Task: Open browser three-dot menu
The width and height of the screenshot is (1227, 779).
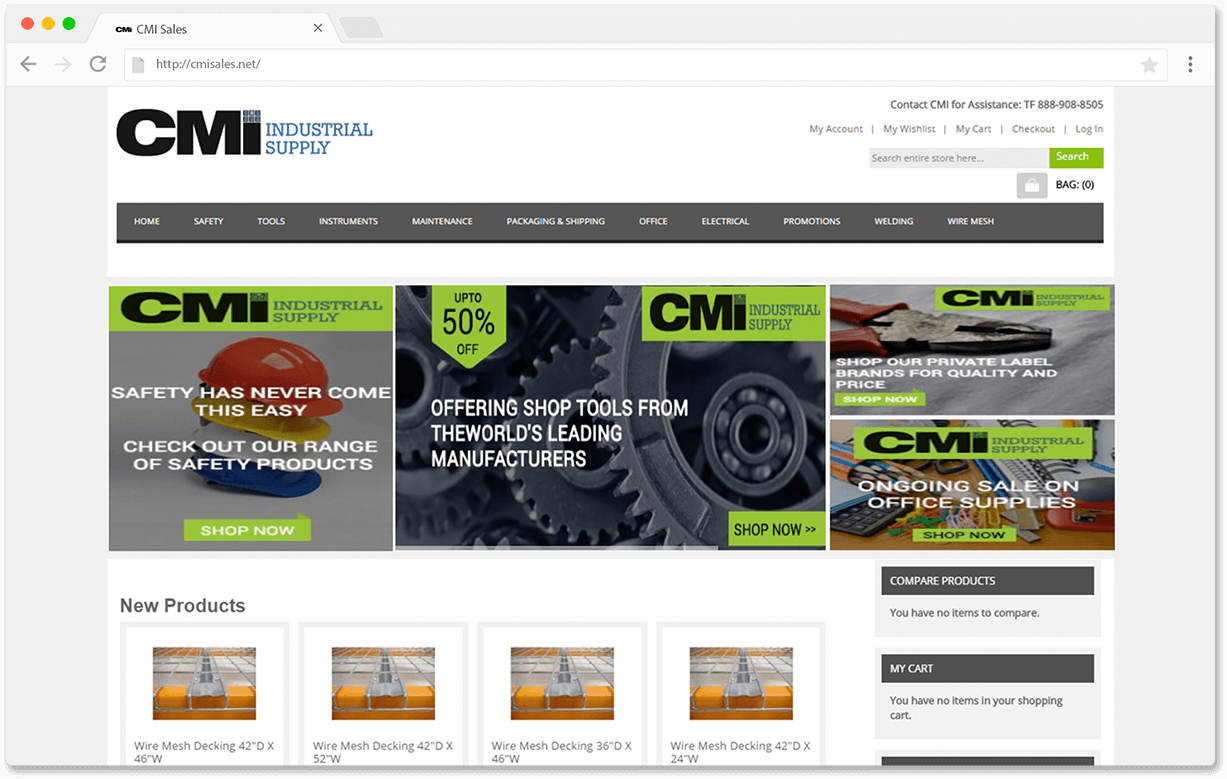Action: pos(1190,64)
